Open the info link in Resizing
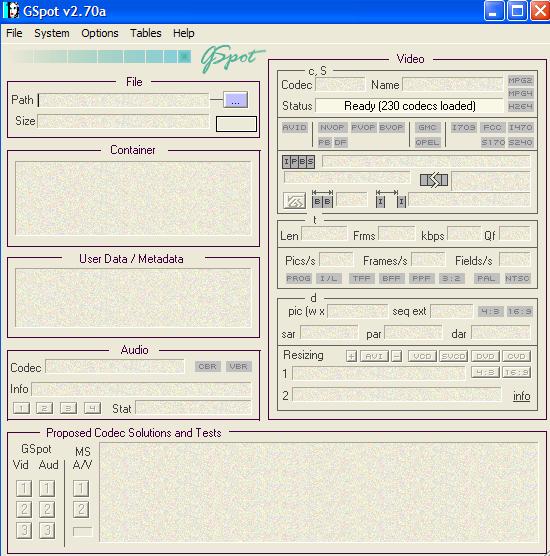The image size is (550, 556). pos(522,396)
